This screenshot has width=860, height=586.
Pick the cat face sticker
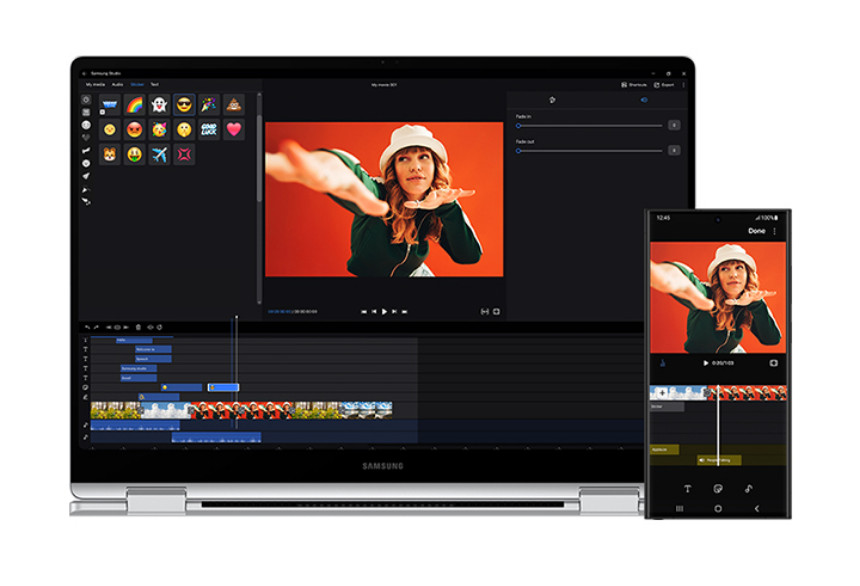(110, 155)
